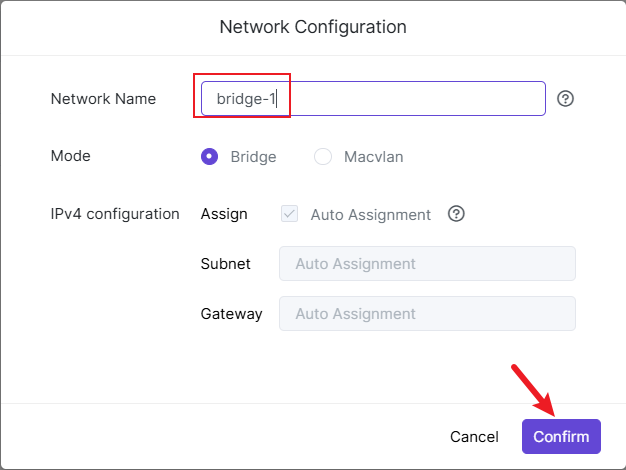Toggle the Auto Assignment checkbox
This screenshot has height=470, width=626.
pos(290,214)
